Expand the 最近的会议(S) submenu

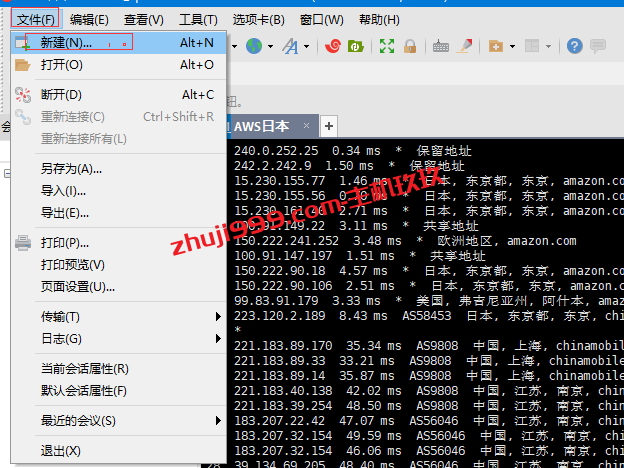(x=119, y=421)
